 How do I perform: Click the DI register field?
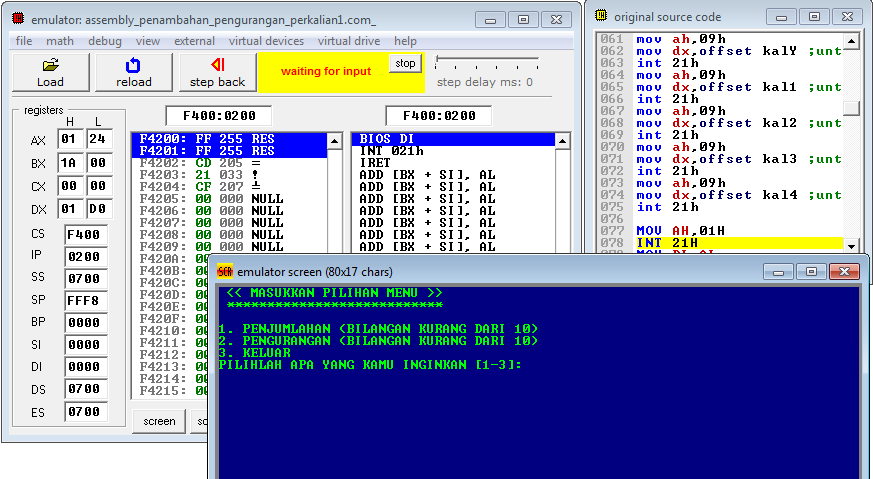(x=86, y=366)
